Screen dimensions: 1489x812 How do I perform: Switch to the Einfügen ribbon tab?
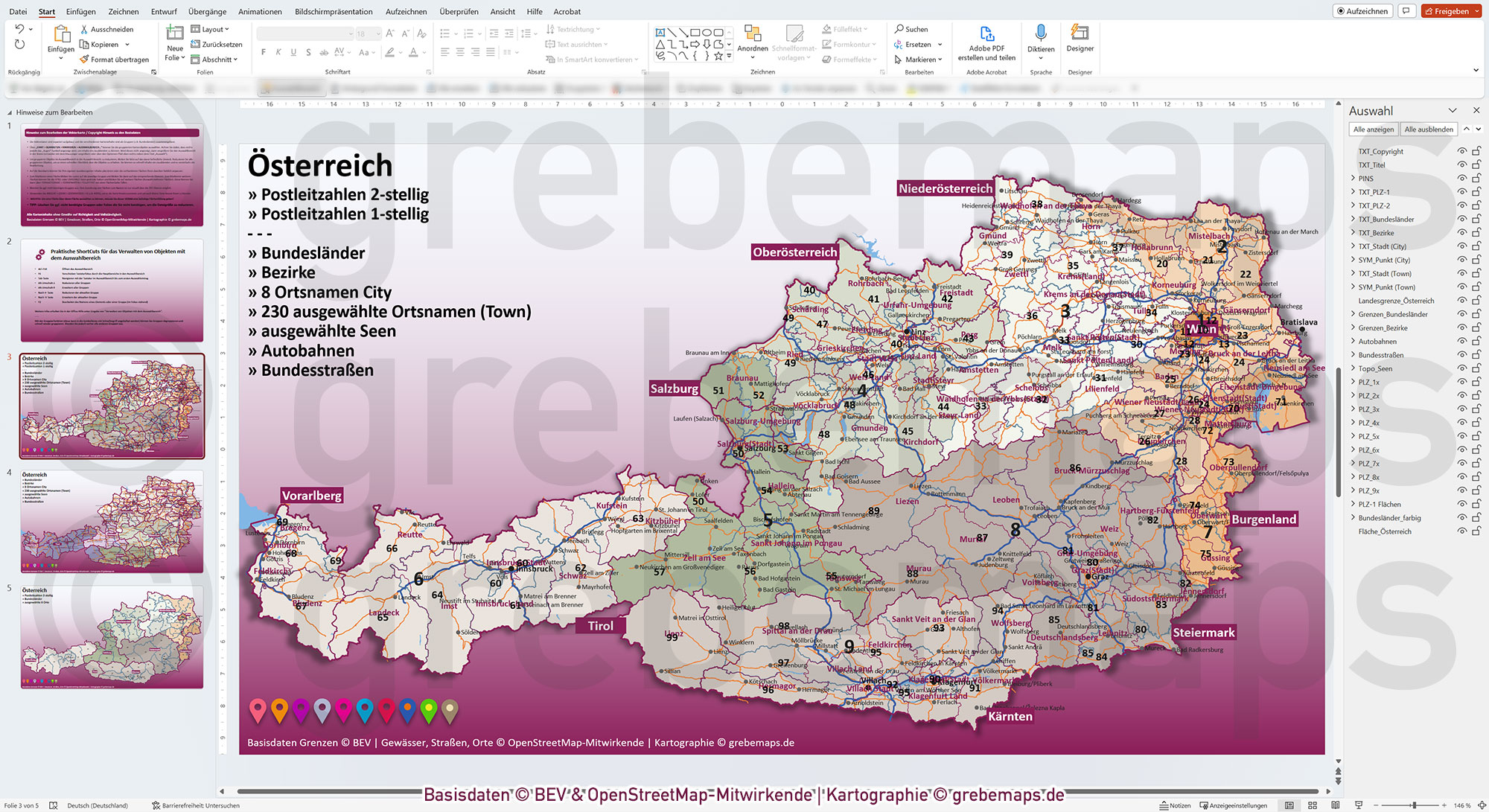click(80, 11)
